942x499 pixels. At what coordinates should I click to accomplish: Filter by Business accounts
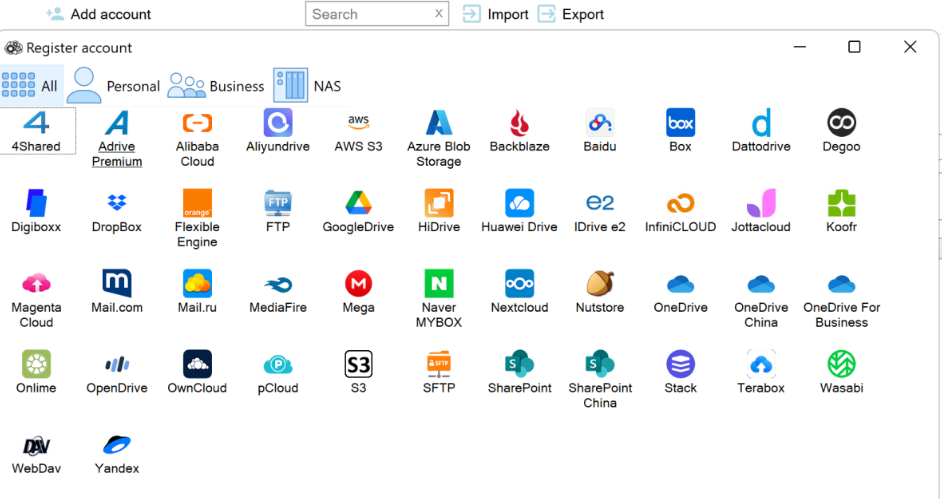point(216,85)
